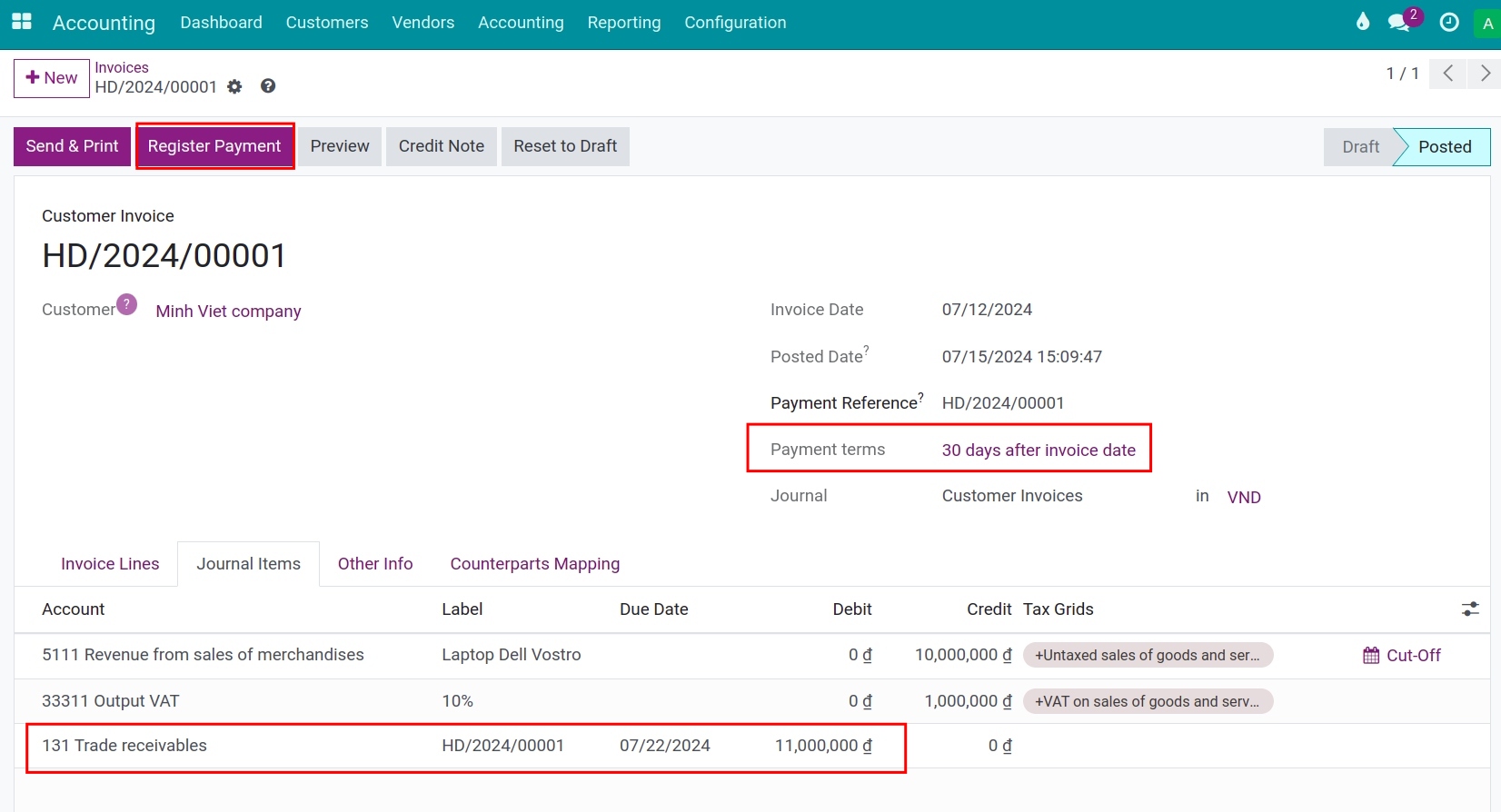Select the 131 Trade receivables row
The height and width of the screenshot is (812, 1501).
pyautogui.click(x=751, y=746)
